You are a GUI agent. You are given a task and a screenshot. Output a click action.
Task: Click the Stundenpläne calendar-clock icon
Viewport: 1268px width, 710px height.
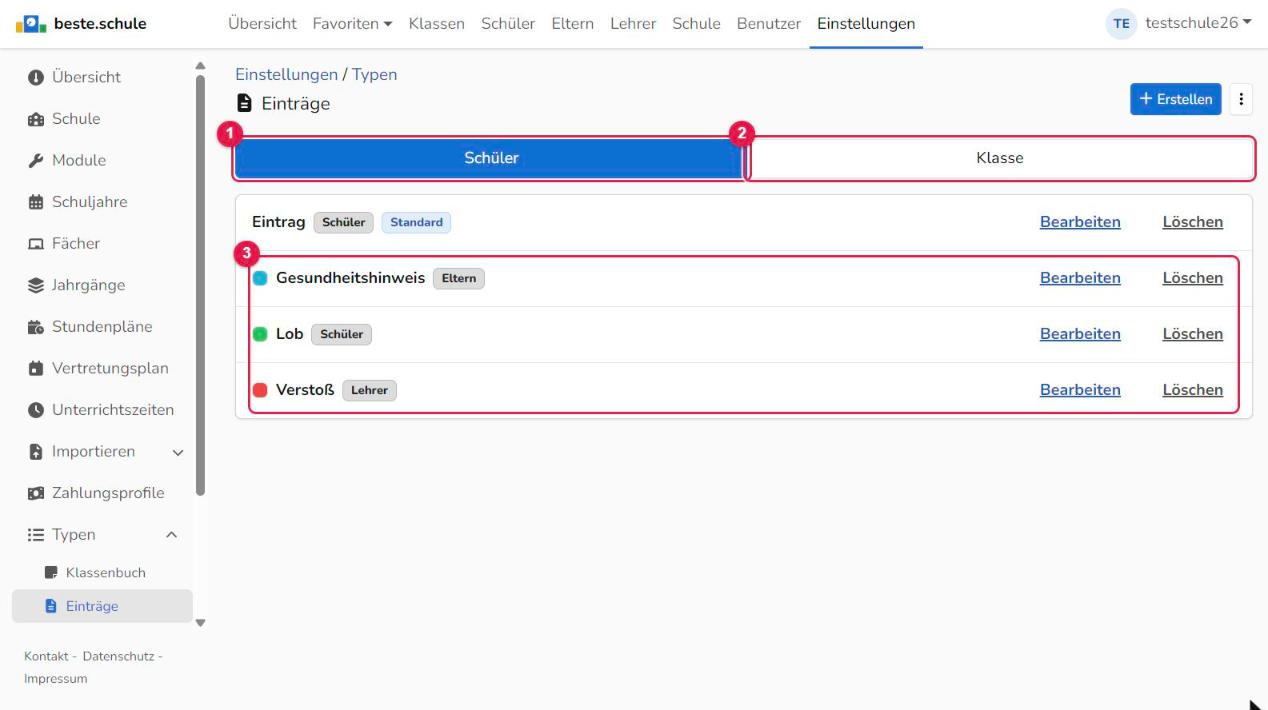coord(34,327)
